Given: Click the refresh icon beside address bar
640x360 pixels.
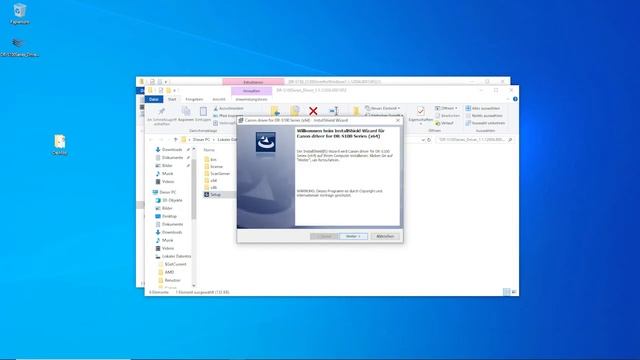Looking at the screenshot, I should [x=429, y=140].
